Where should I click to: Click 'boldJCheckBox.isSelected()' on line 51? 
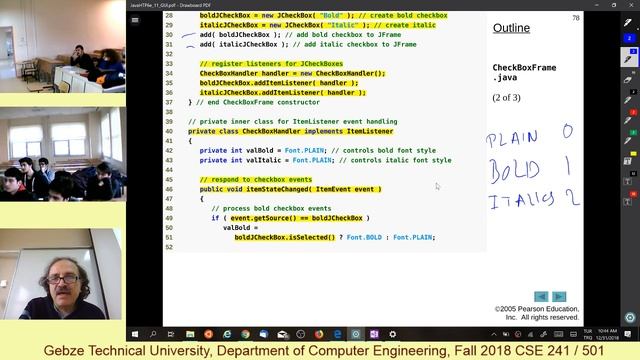284,237
